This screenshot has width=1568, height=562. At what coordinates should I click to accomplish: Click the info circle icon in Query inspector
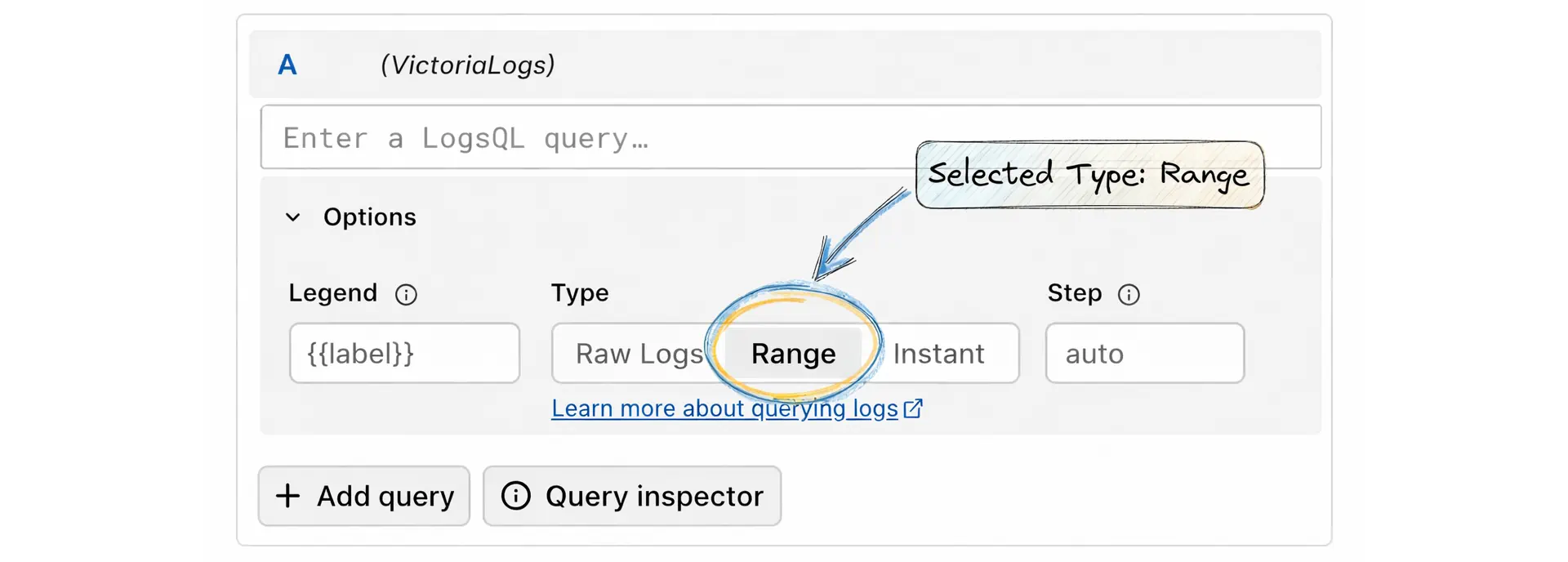pos(516,496)
